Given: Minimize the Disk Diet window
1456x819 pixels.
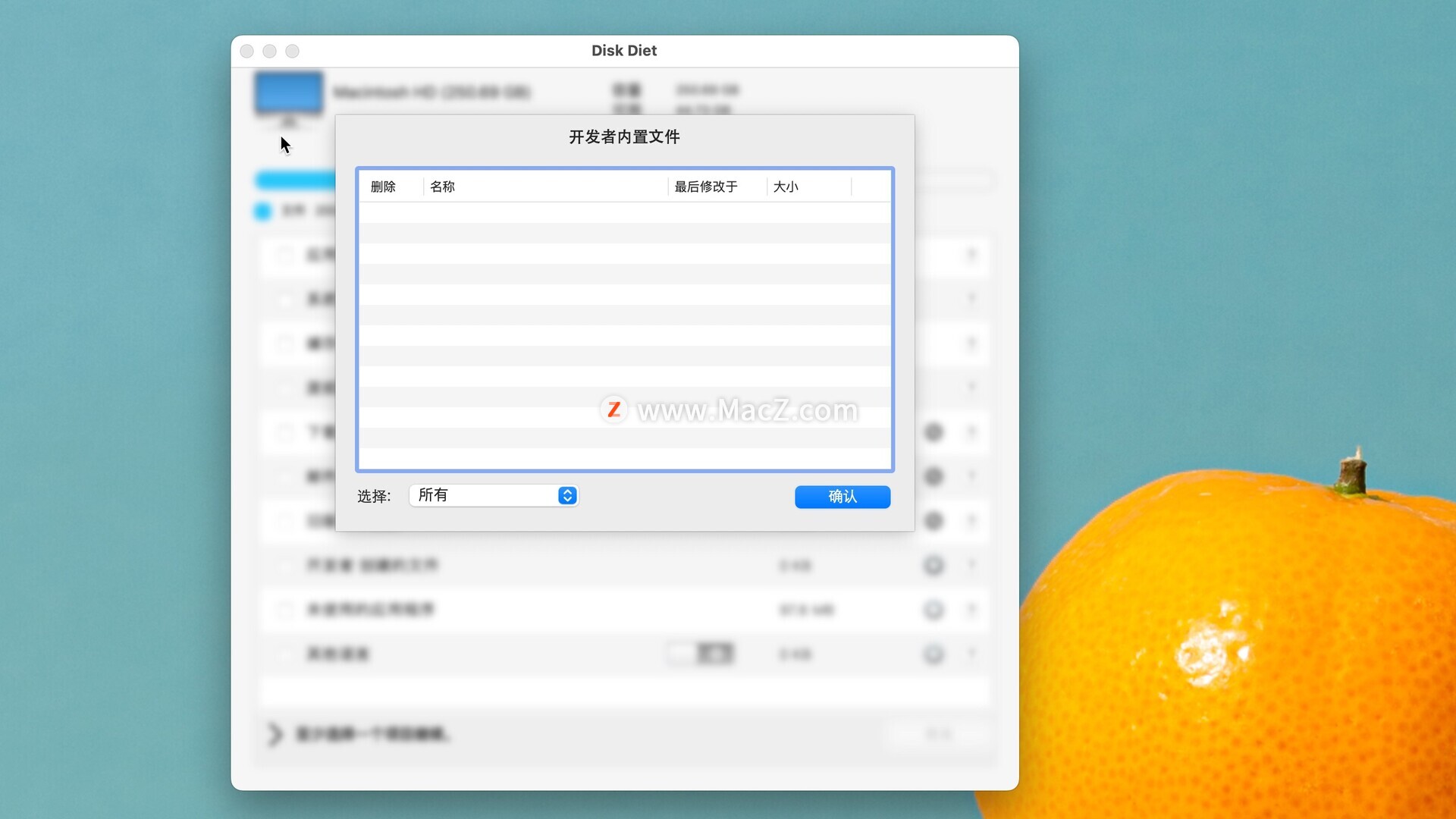Looking at the screenshot, I should (x=269, y=51).
